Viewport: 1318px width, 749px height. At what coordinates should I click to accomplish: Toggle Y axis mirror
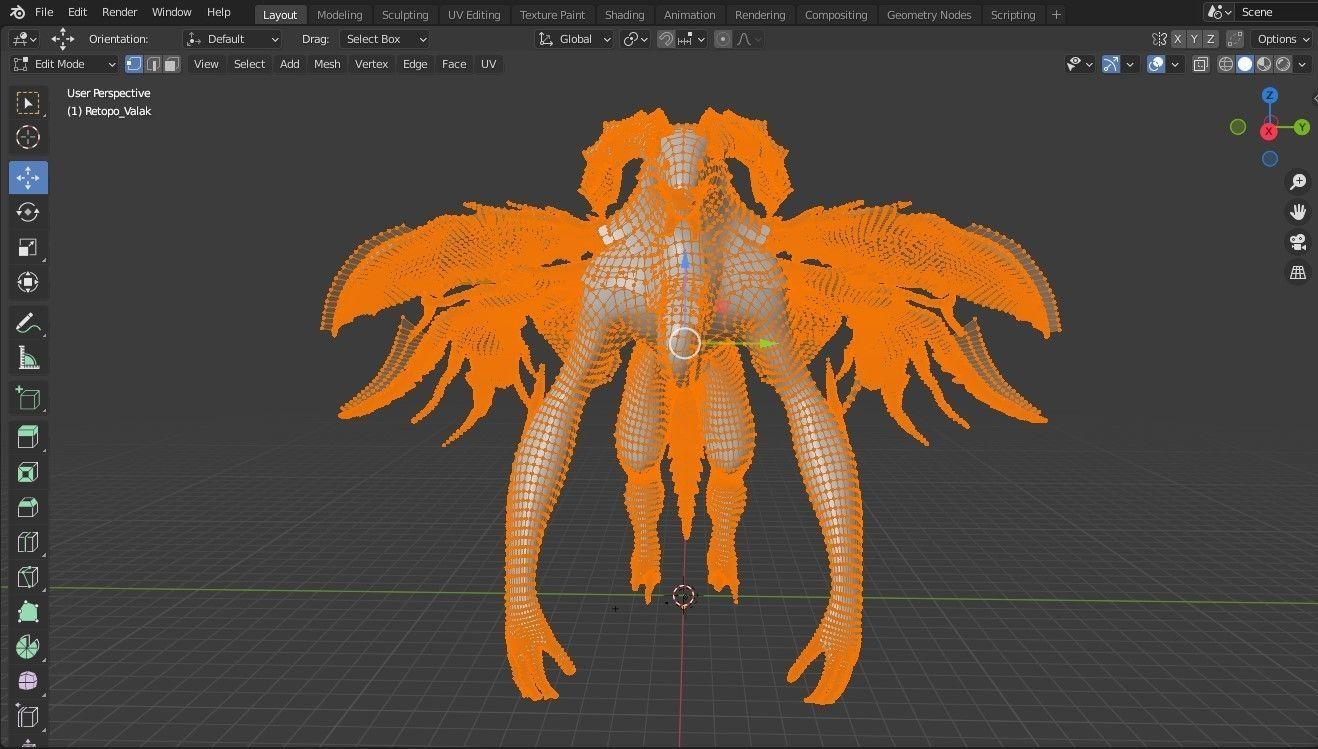tap(1194, 39)
